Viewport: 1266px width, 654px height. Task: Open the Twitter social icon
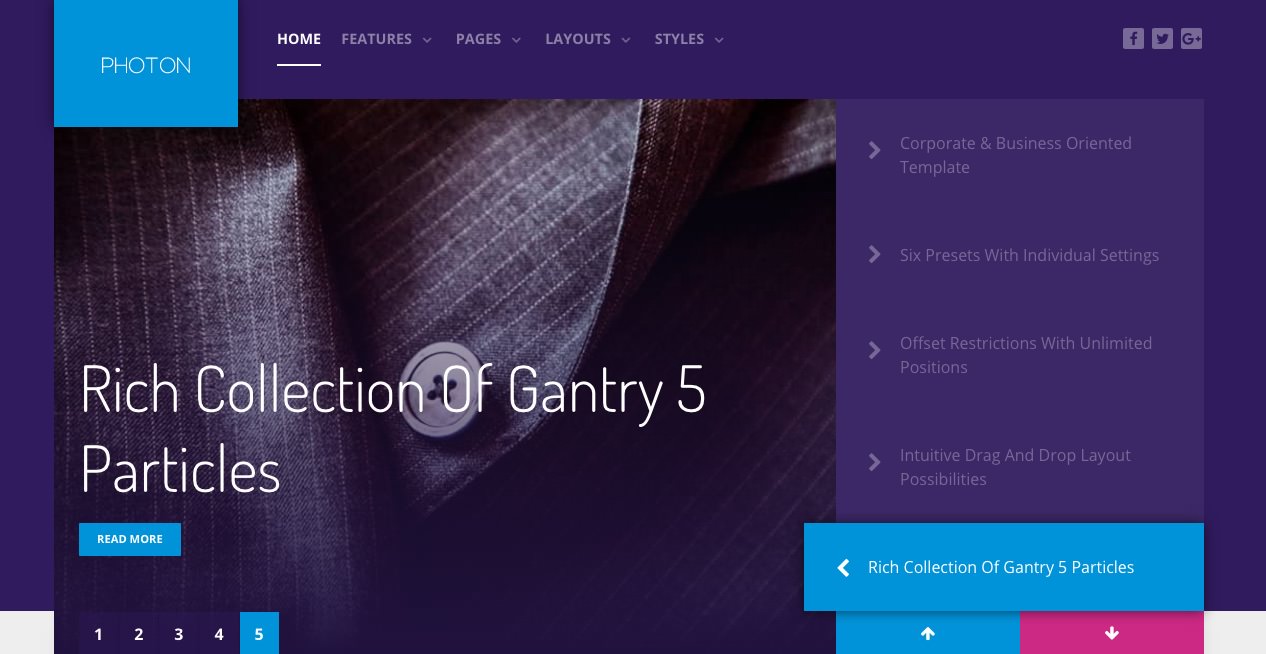1162,39
